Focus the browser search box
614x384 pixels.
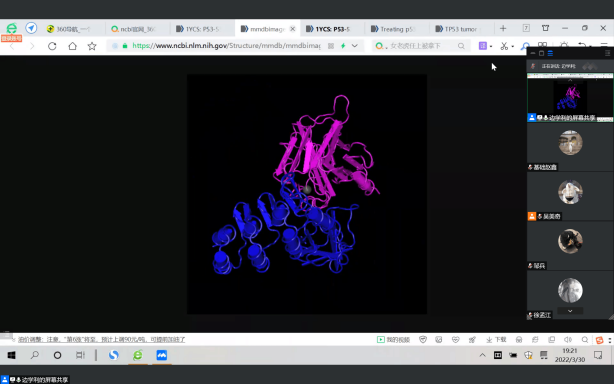421,46
